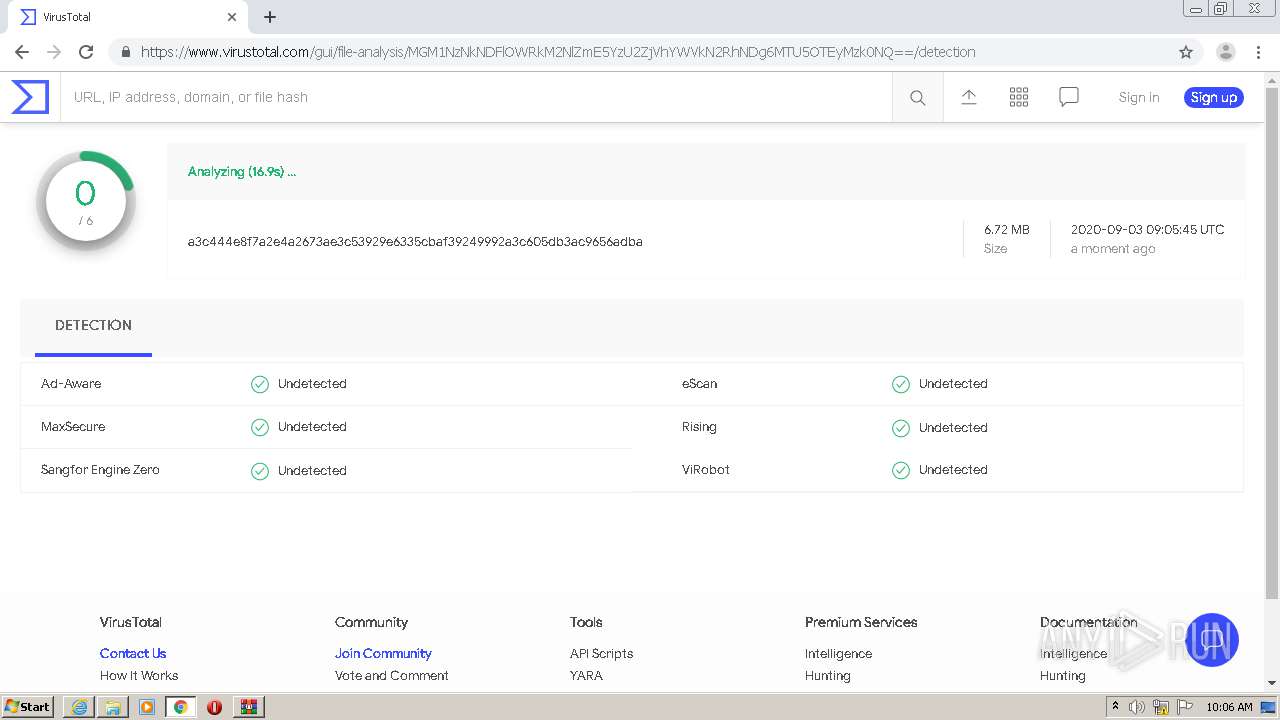Show hidden tray icons arrow
This screenshot has height=720, width=1280.
point(1115,707)
